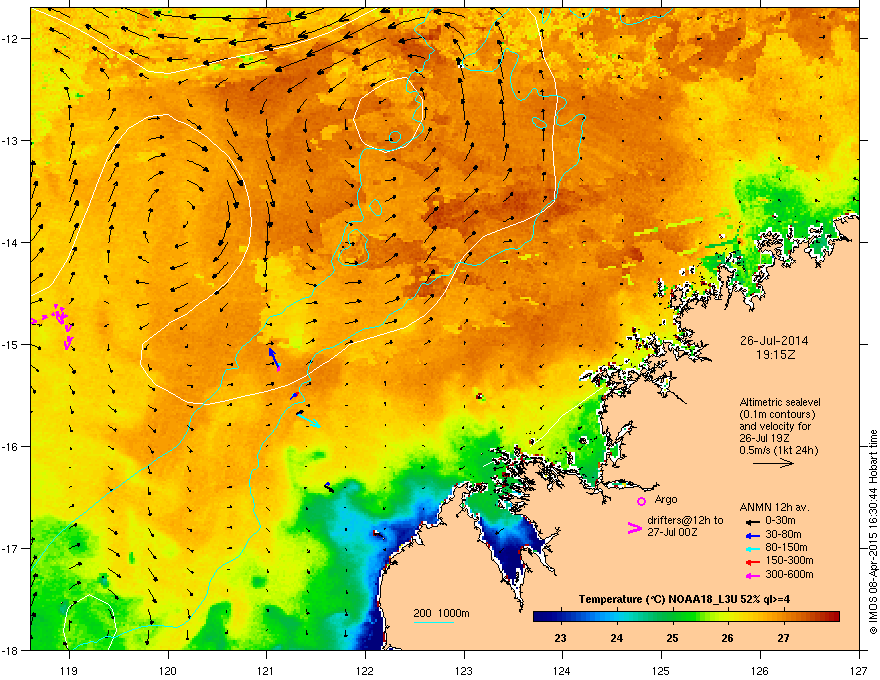Screen dimensions: 880x680
Task: Click the magenta Argo circle symbol in legend
Action: tap(641, 501)
